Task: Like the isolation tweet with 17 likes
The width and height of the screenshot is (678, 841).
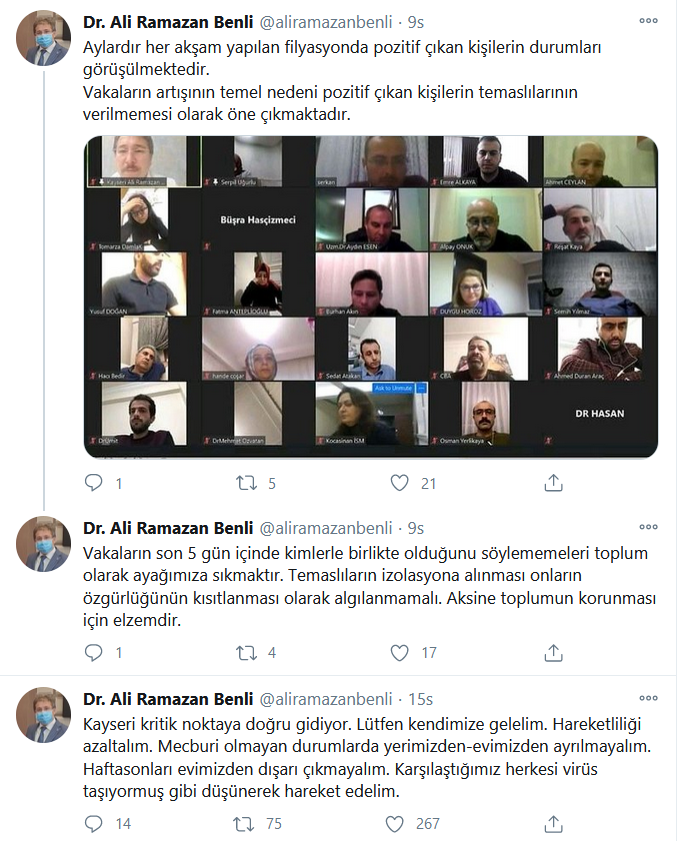Action: point(399,653)
